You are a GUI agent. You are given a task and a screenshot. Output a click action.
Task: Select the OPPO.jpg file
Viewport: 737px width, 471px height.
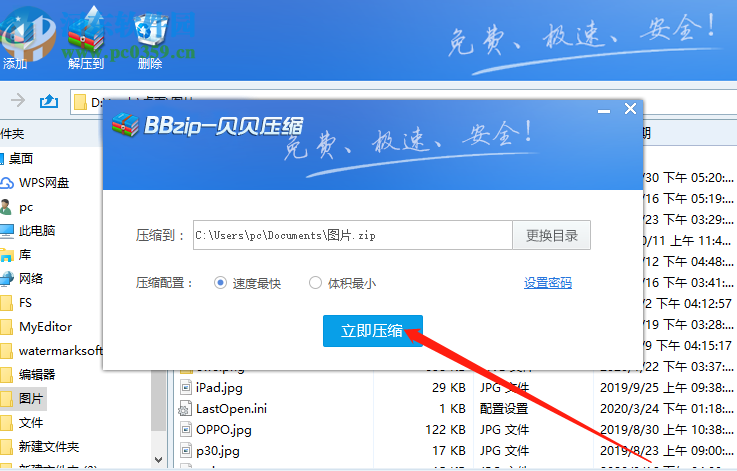point(224,430)
